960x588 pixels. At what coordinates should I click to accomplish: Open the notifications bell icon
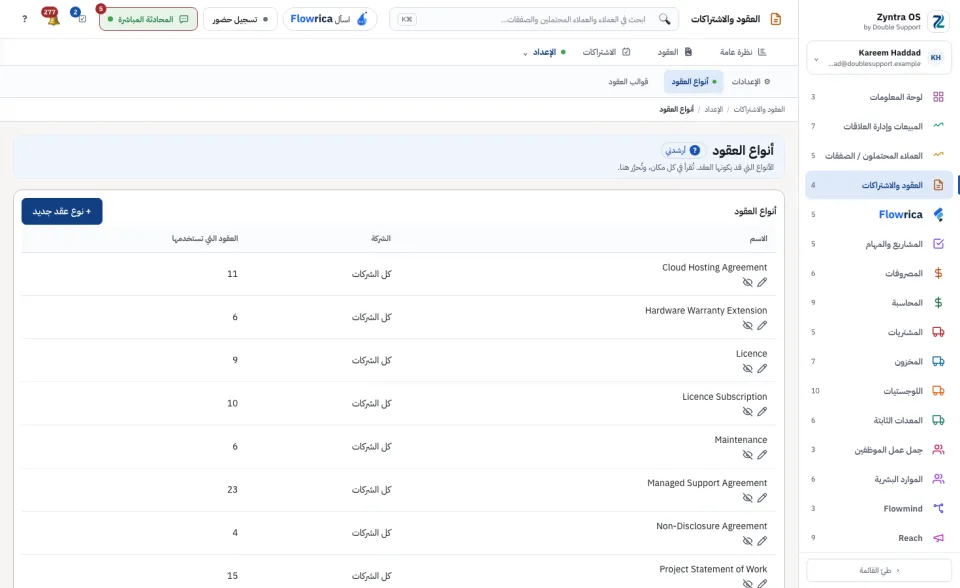(x=53, y=18)
